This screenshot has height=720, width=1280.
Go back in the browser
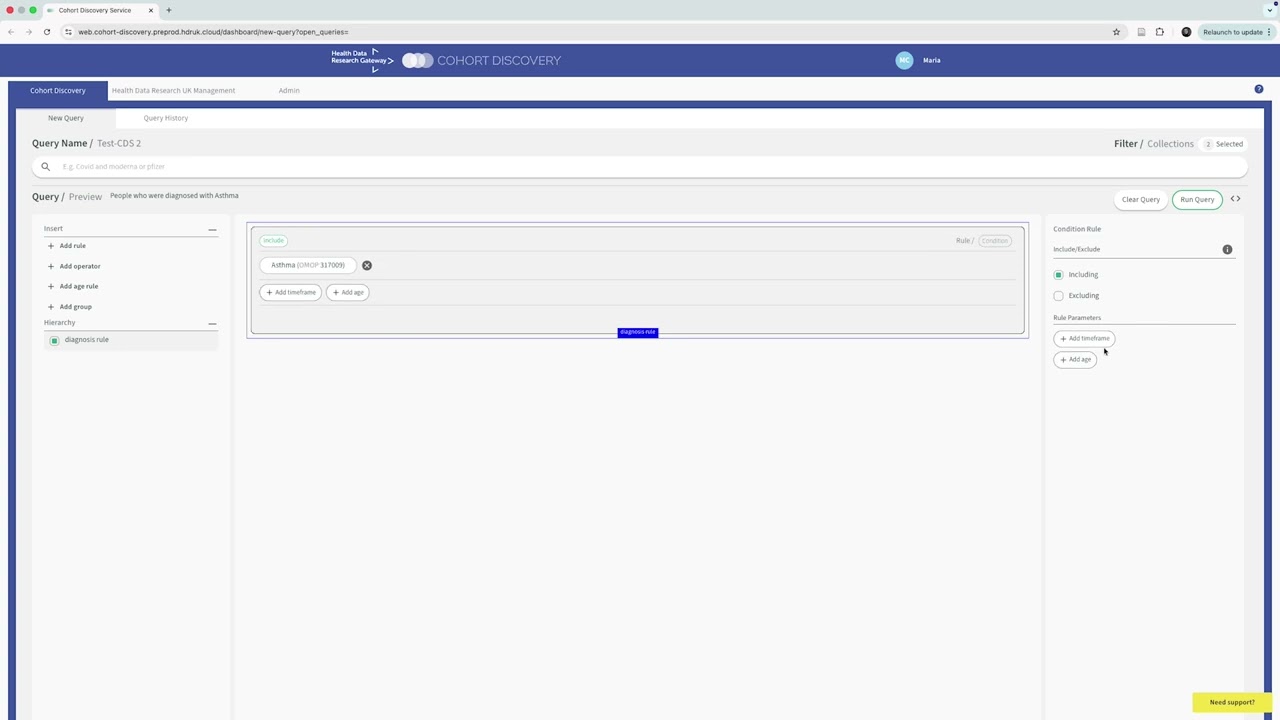point(11,32)
